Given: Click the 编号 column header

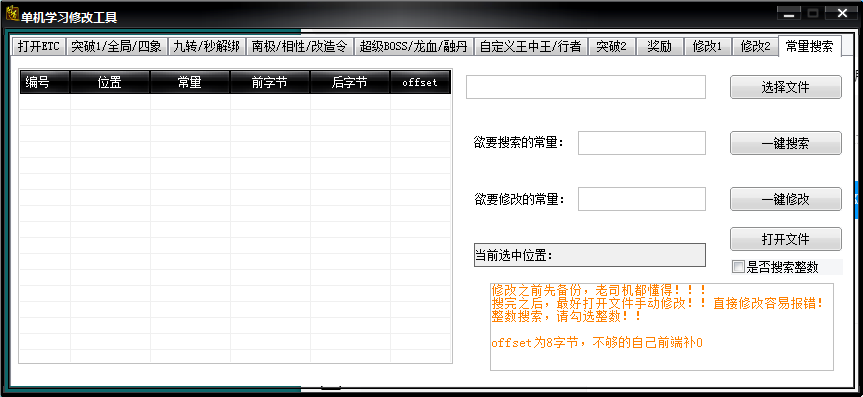Looking at the screenshot, I should tap(45, 83).
